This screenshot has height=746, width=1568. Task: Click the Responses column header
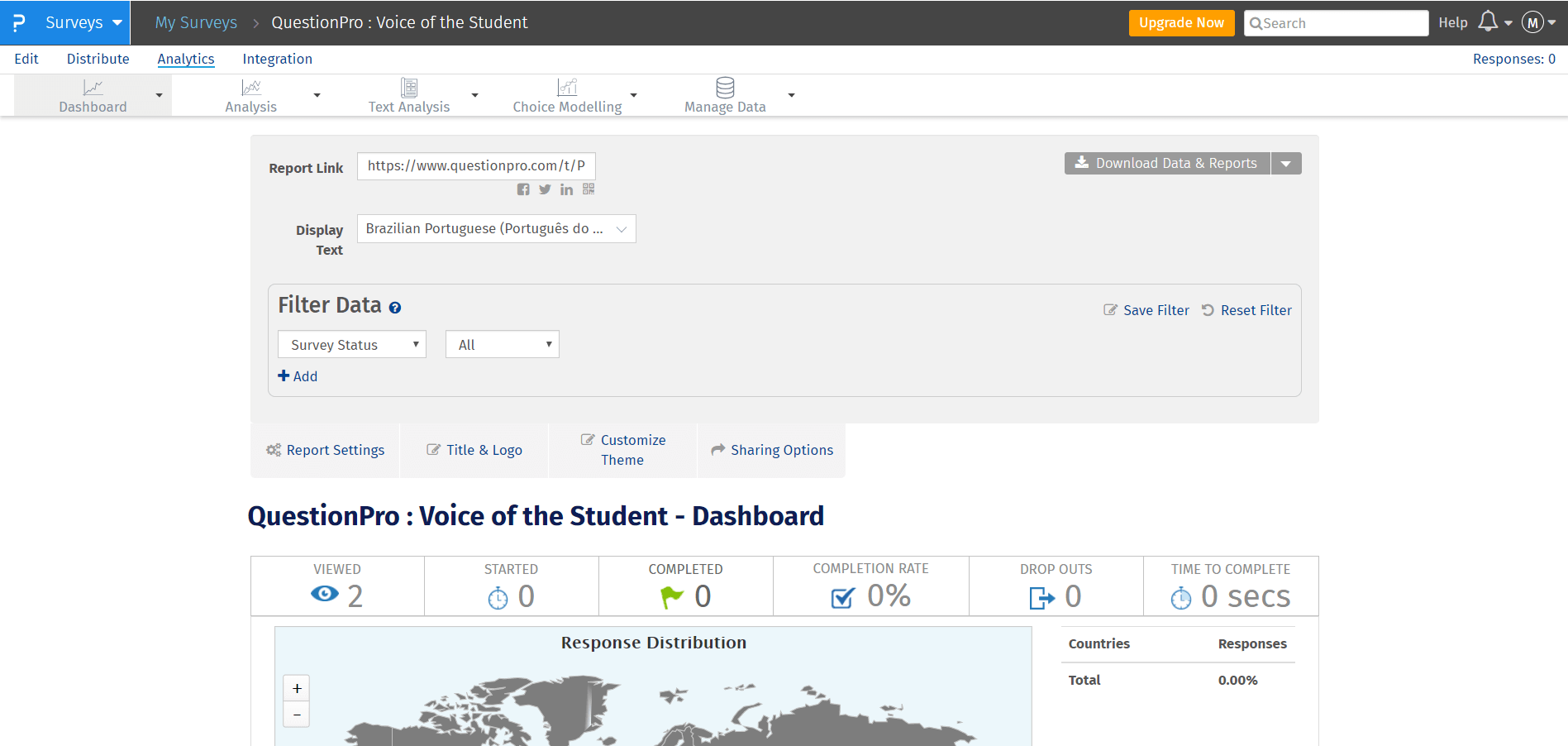coord(1252,643)
